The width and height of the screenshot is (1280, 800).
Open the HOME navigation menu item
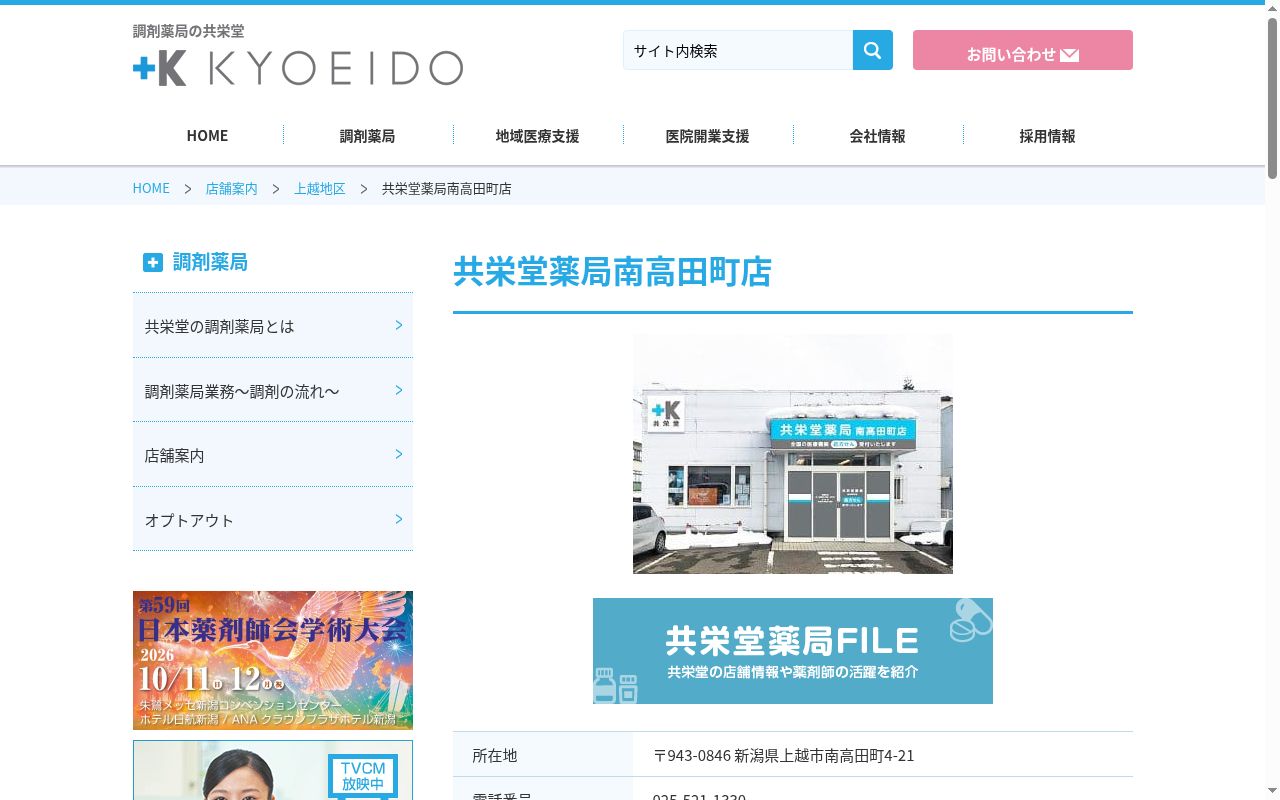click(207, 136)
